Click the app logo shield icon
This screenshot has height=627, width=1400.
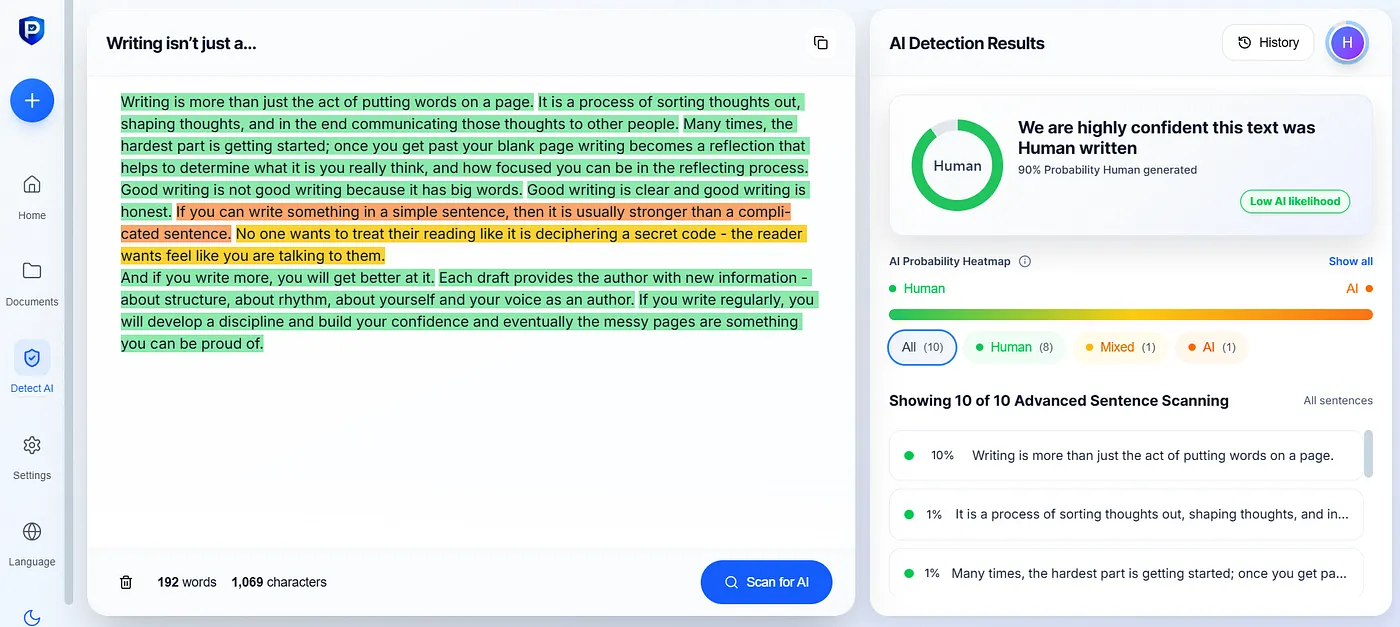32,30
